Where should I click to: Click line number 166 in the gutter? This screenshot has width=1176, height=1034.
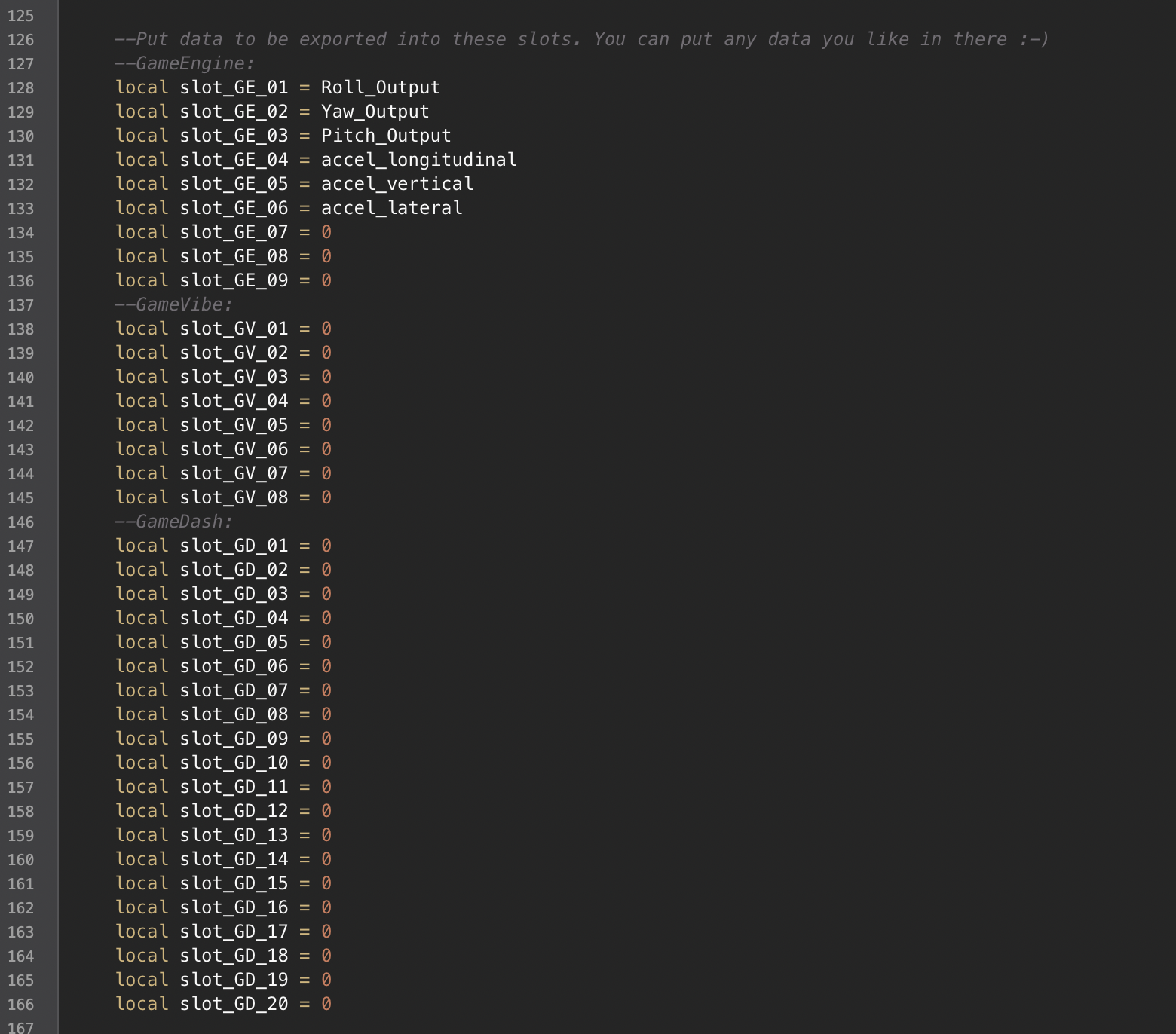coord(20,1005)
